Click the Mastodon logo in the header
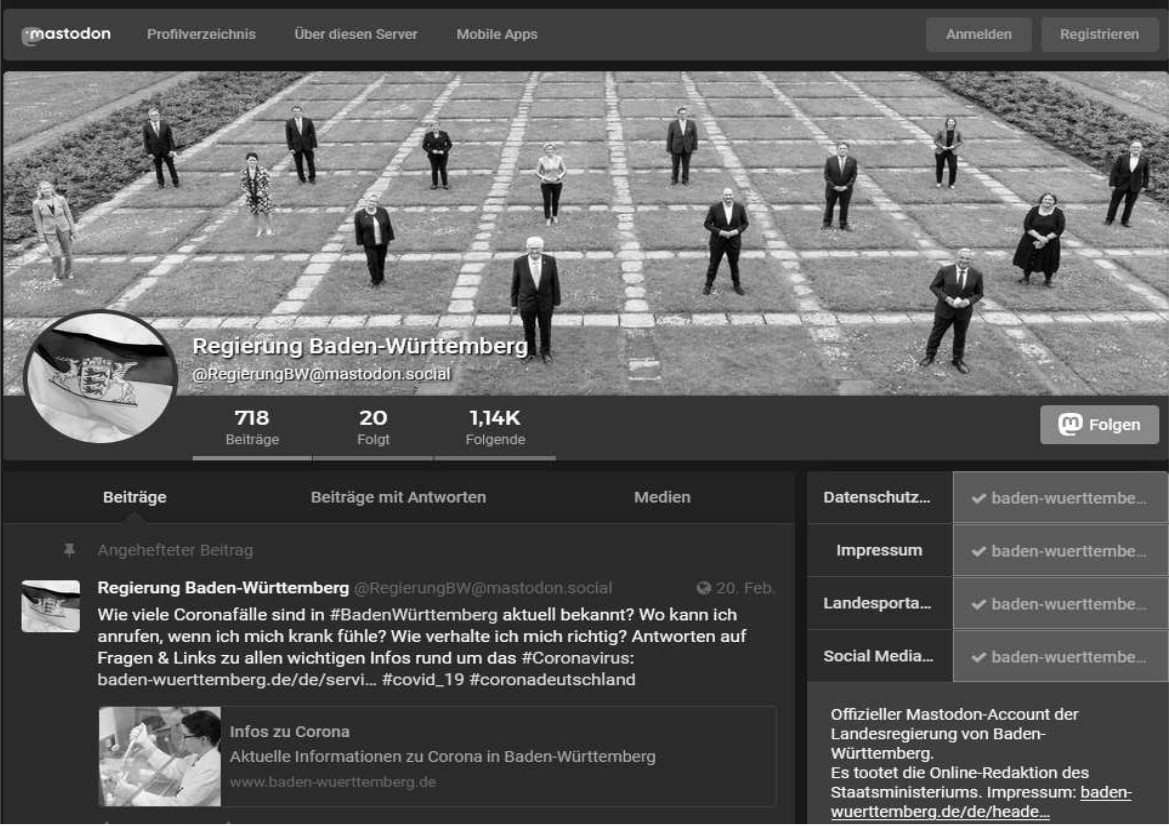Image resolution: width=1169 pixels, height=826 pixels. coord(66,34)
